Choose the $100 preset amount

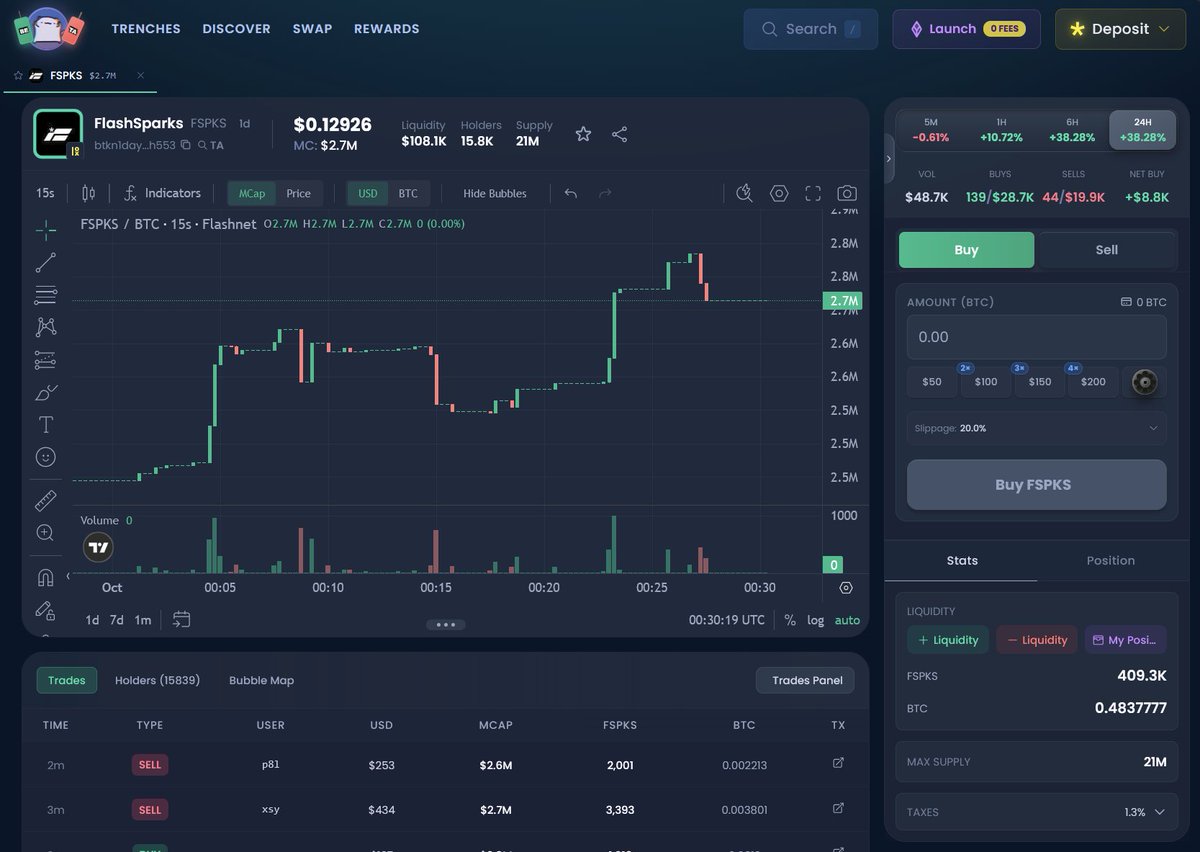pyautogui.click(x=986, y=381)
